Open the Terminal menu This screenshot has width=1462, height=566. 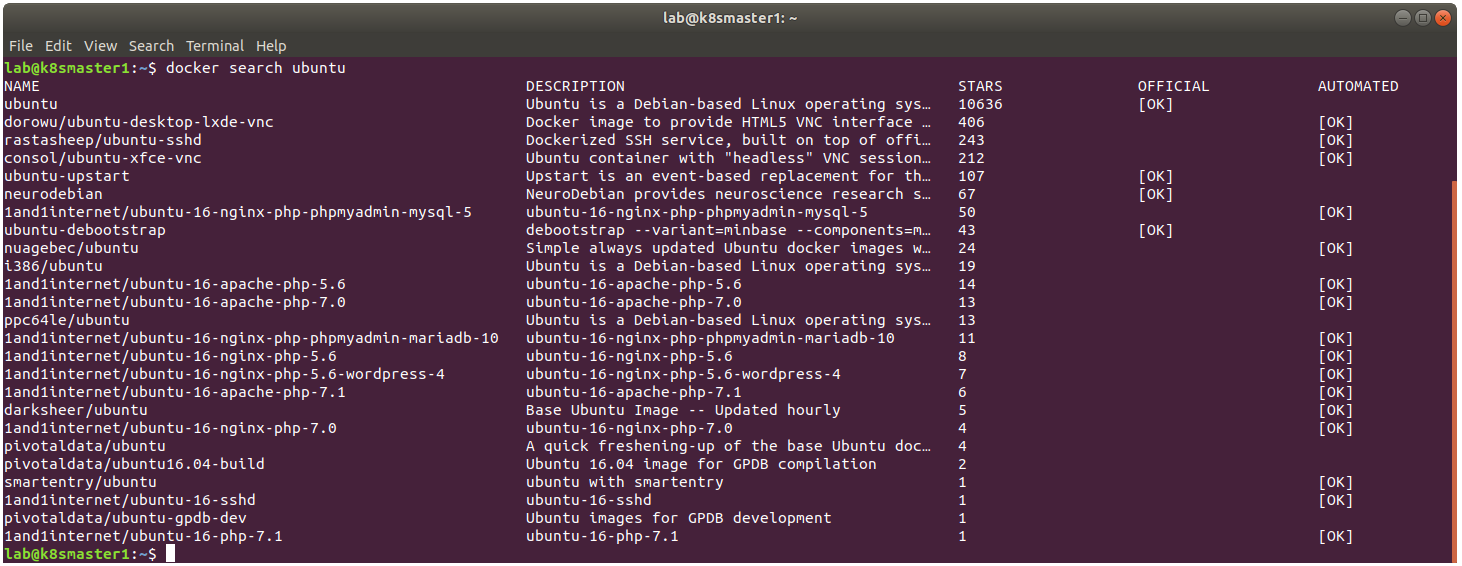pyautogui.click(x=215, y=46)
